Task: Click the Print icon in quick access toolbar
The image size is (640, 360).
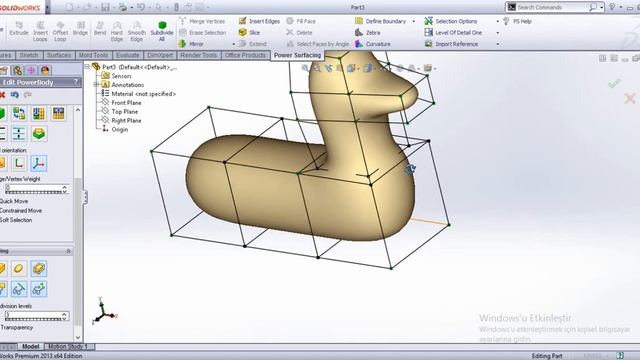Action: click(x=122, y=7)
